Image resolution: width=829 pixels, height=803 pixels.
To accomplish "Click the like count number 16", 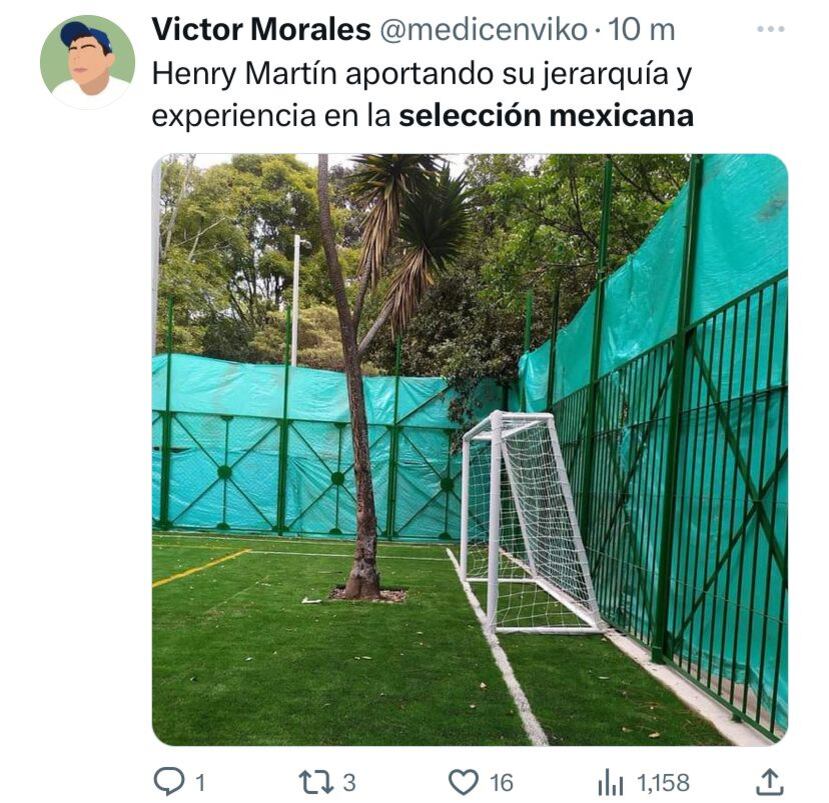I will [501, 782].
